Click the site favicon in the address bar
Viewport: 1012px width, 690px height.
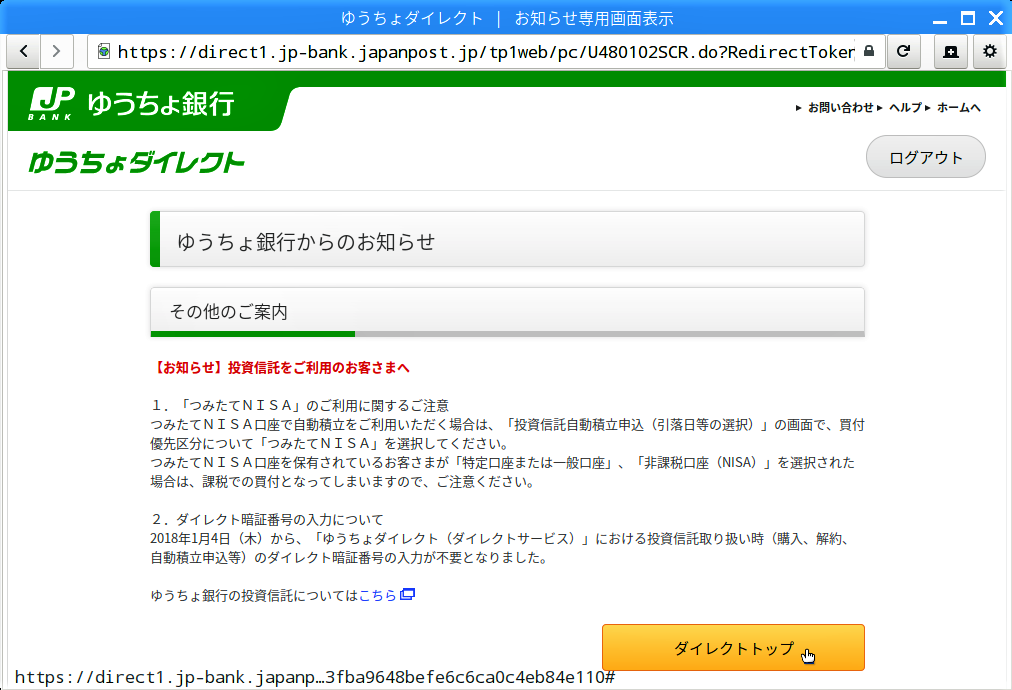tap(104, 51)
